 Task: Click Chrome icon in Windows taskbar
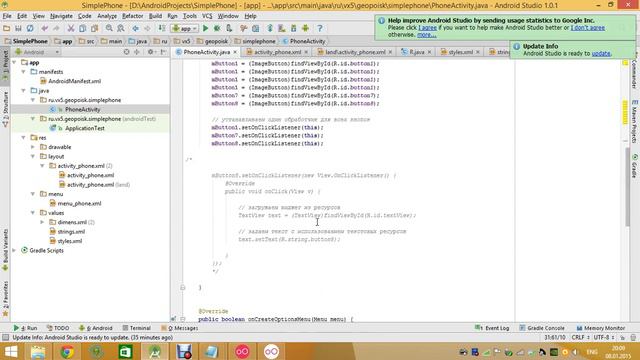pyautogui.click(x=67, y=351)
